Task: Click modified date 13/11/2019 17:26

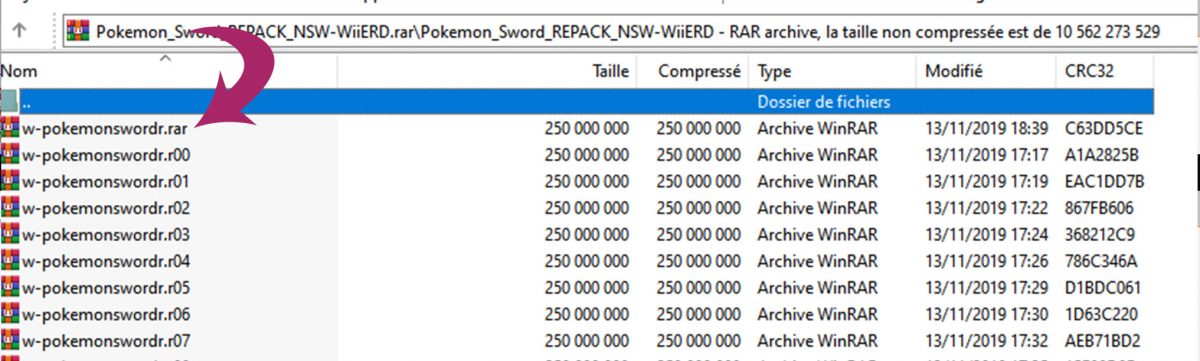Action: 986,262
